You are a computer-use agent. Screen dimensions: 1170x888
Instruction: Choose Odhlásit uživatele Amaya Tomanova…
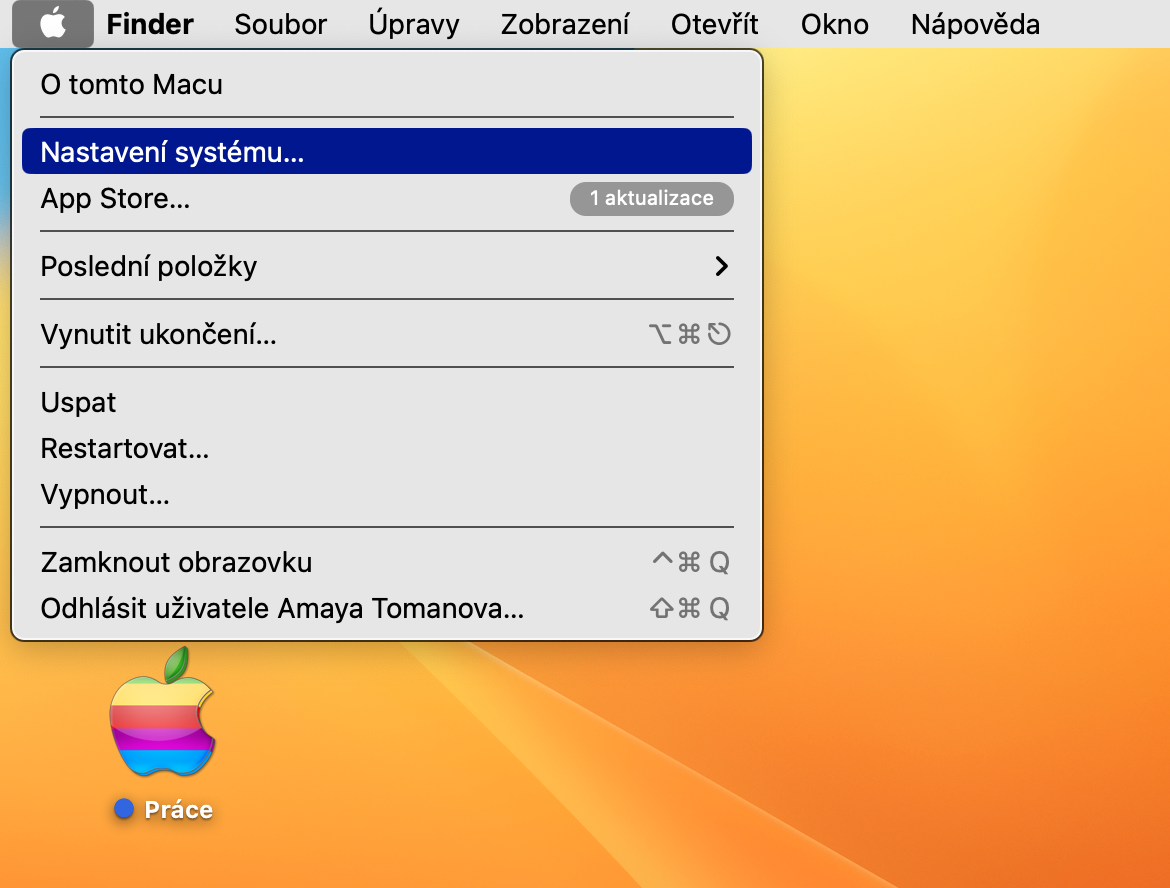click(387, 608)
